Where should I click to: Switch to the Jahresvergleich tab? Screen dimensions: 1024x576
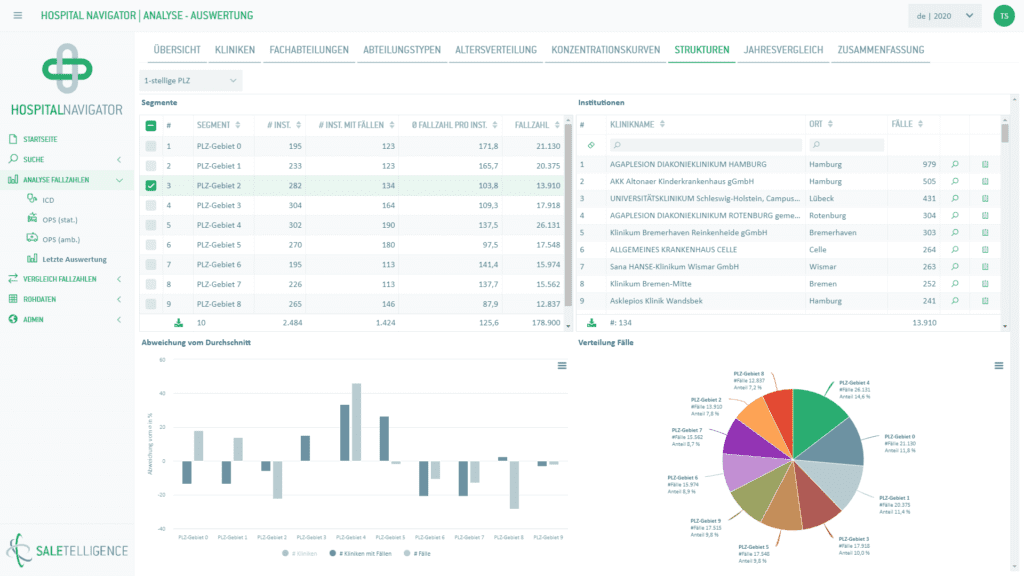(782, 50)
